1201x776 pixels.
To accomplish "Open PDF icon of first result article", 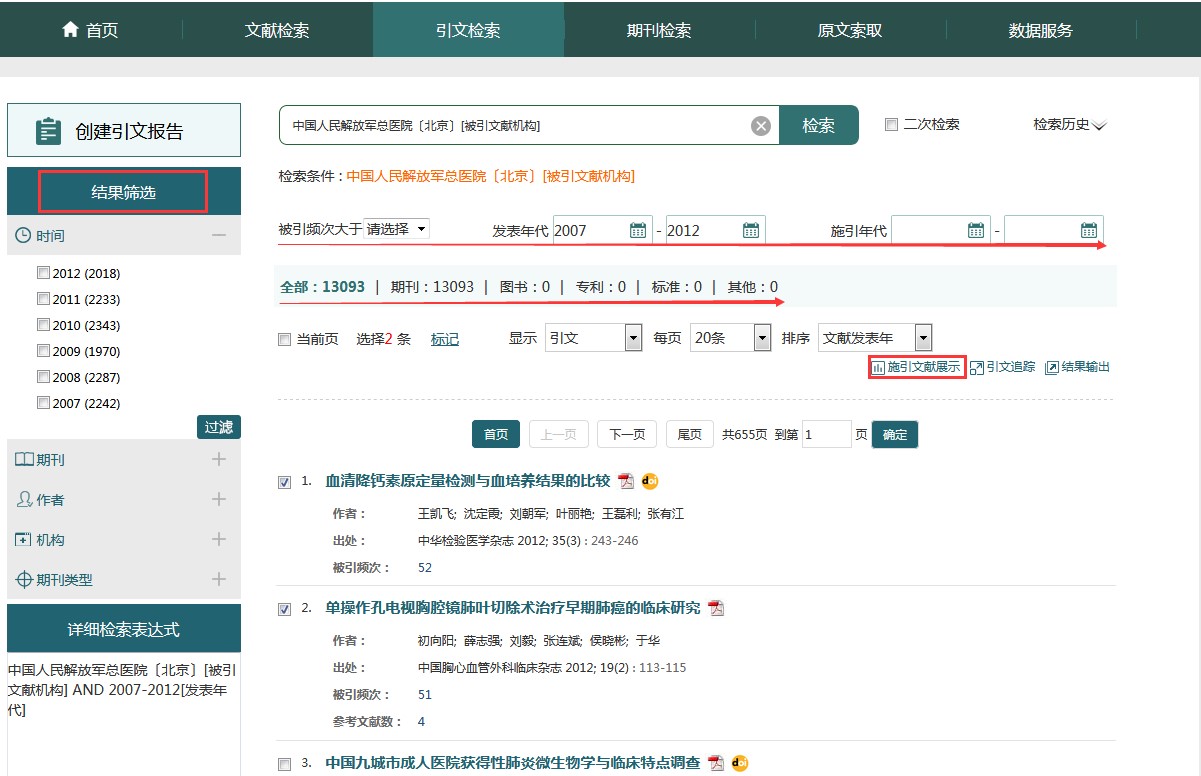I will coord(626,481).
